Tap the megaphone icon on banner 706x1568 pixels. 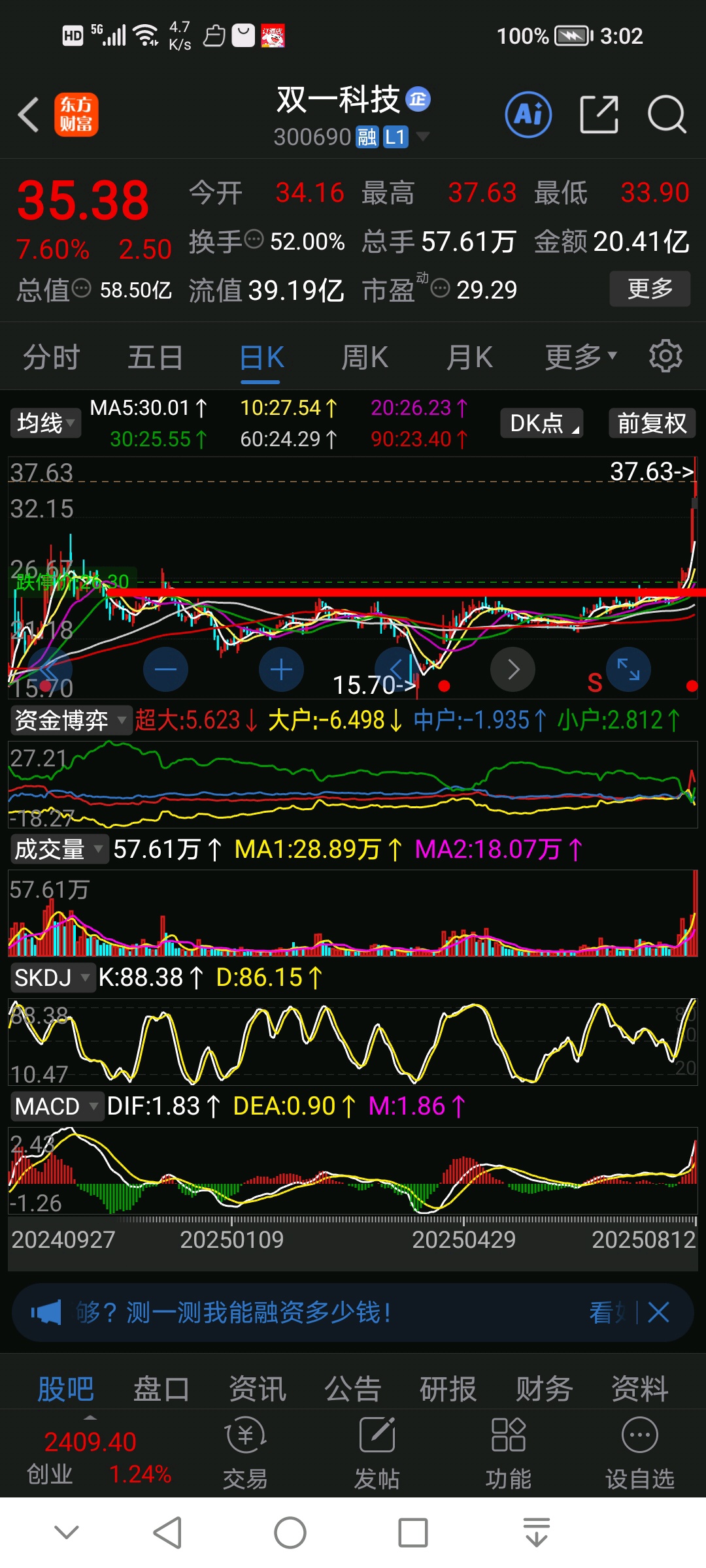pos(46,1312)
